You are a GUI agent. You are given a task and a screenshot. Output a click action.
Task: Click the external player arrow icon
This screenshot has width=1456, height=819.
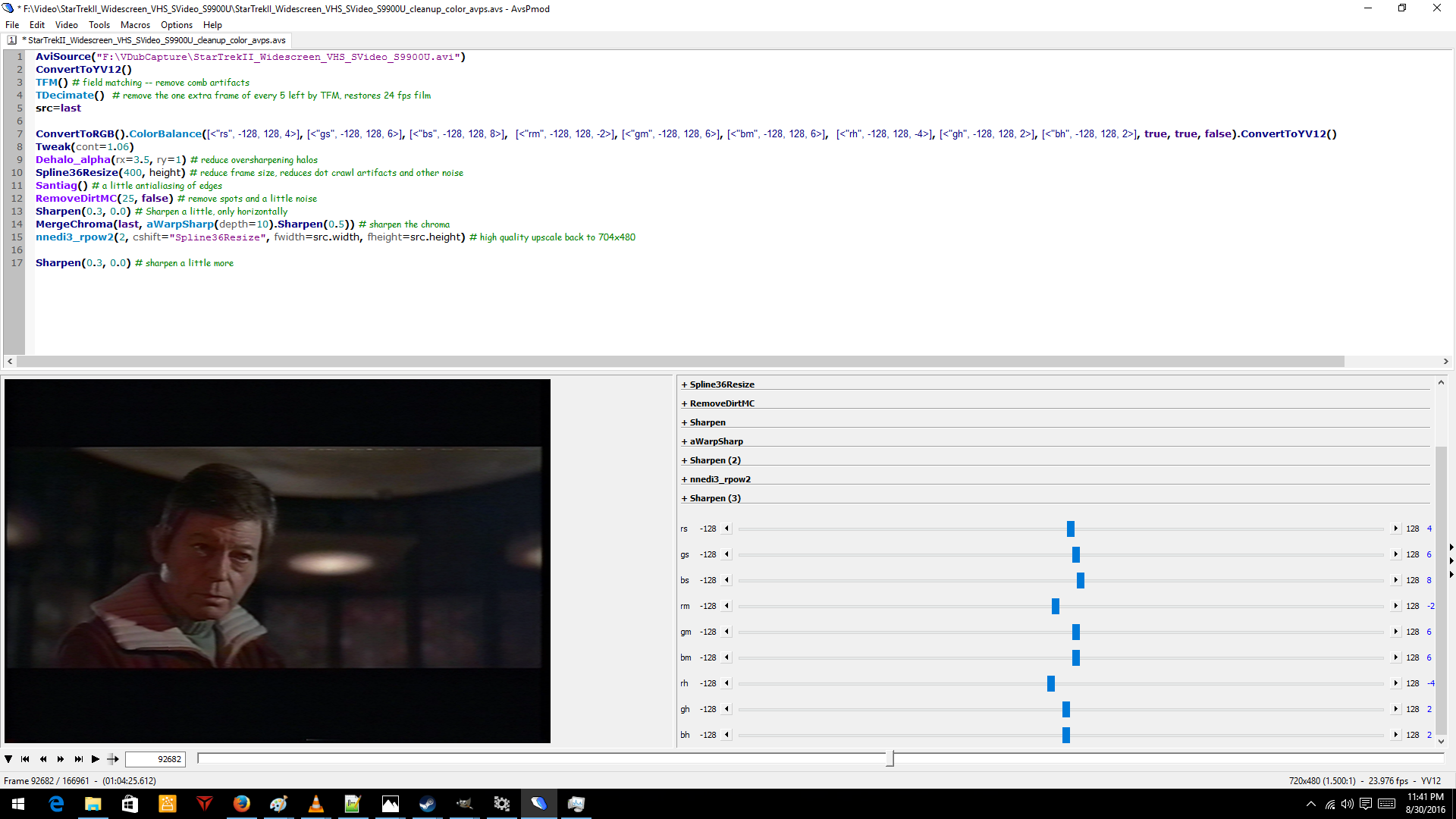[113, 759]
